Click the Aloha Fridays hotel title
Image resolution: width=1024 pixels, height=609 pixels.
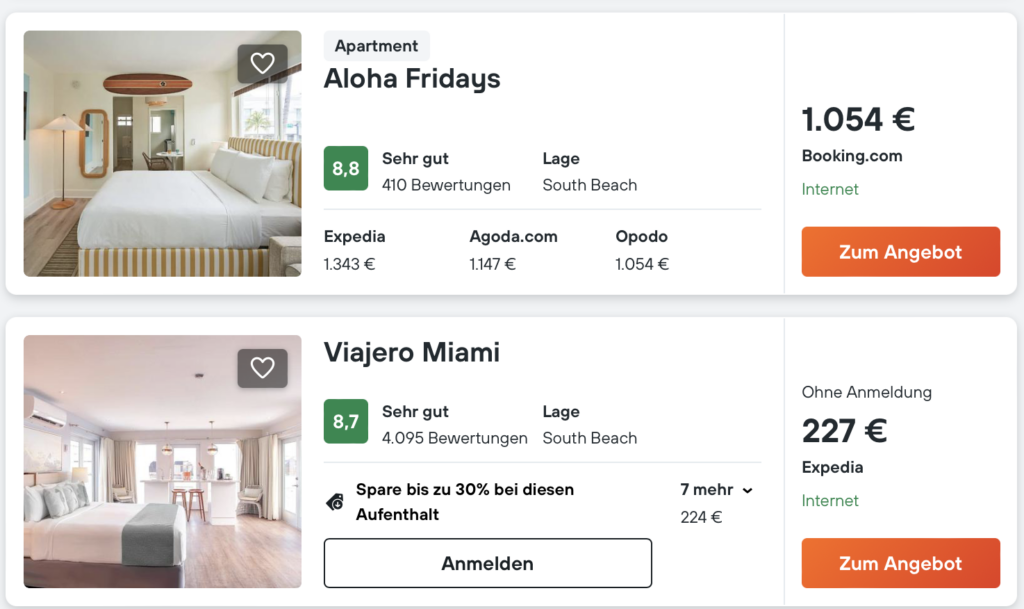tap(412, 79)
